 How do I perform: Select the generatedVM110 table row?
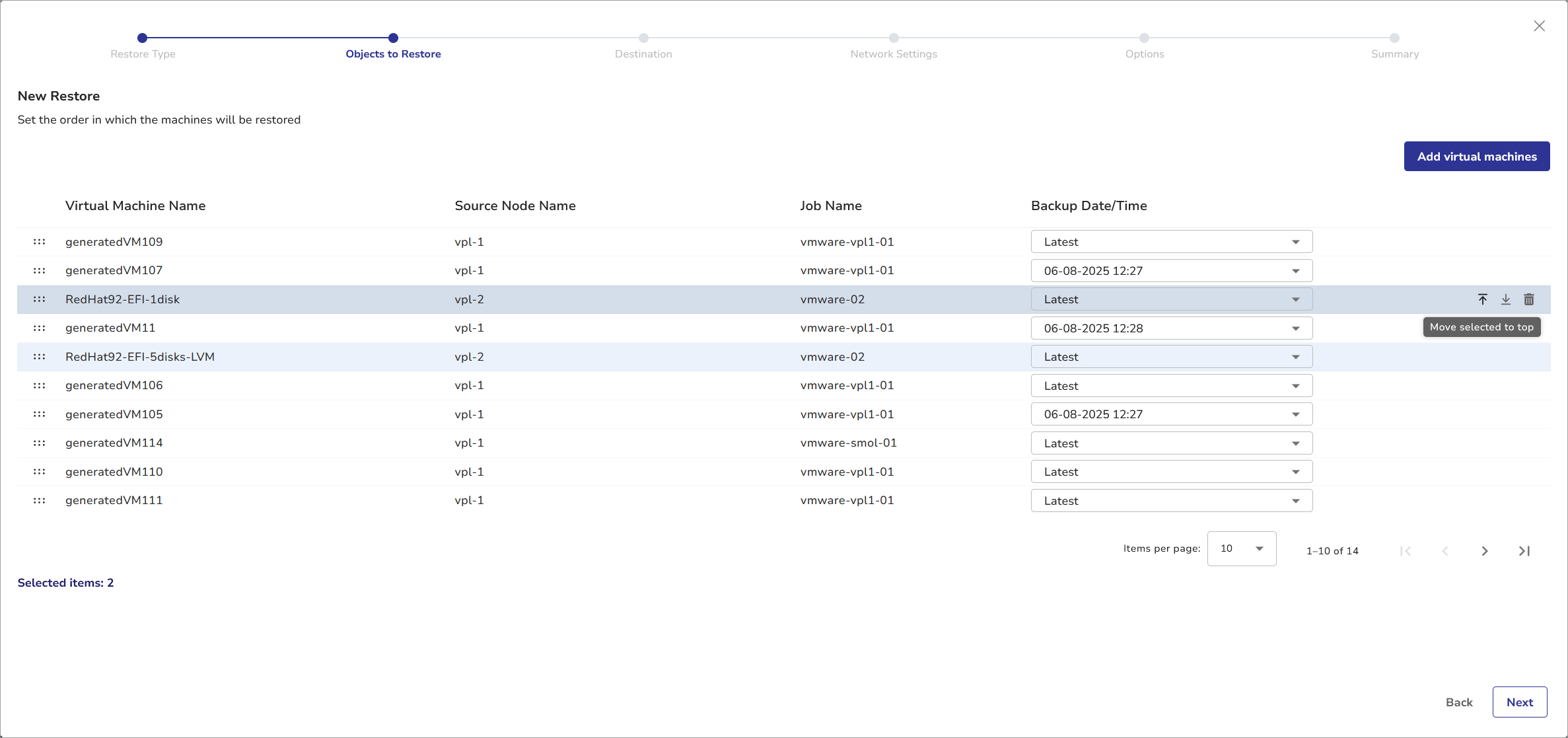point(264,472)
